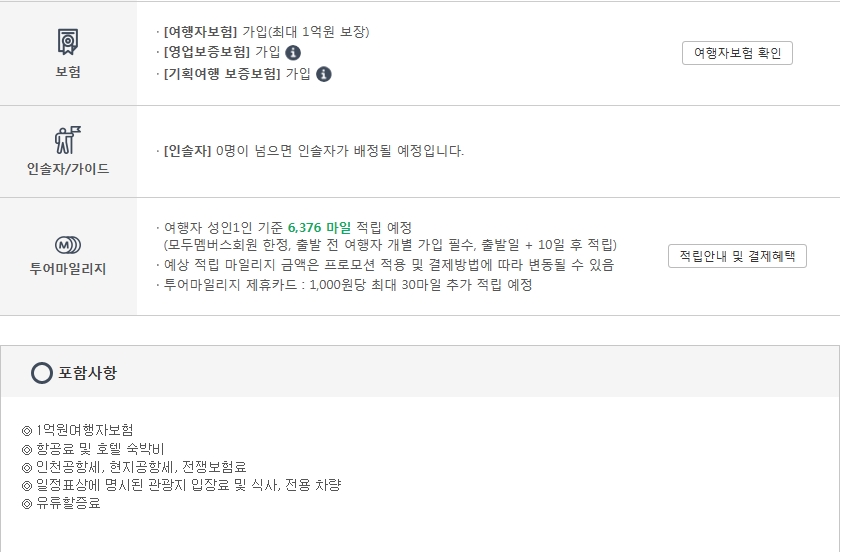
Task: Open info icon beside 기획여행 보증보험 가입
Action: [x=323, y=74]
